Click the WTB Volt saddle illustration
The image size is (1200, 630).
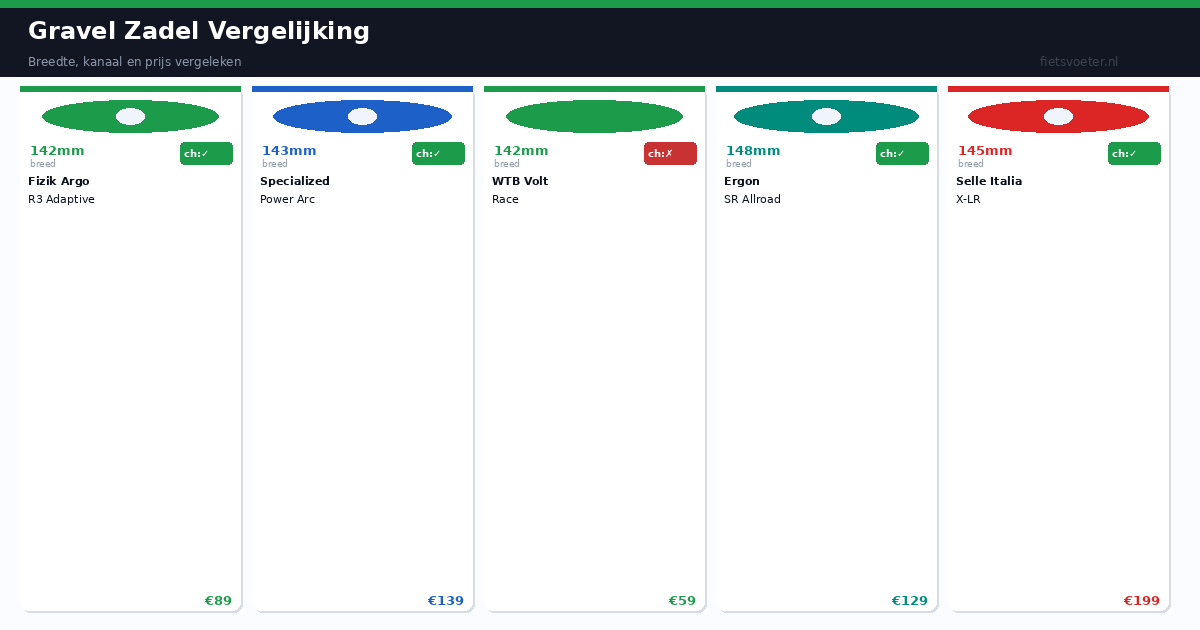(594, 116)
